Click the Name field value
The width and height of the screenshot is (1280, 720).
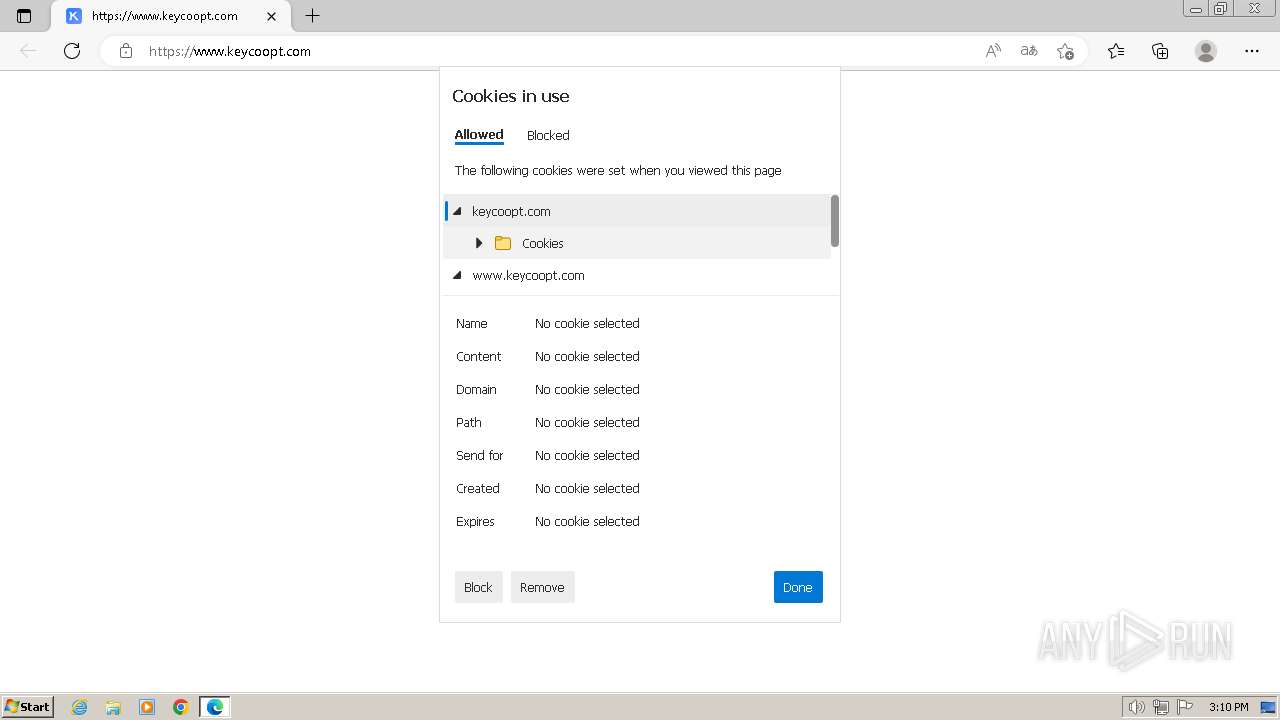pyautogui.click(x=587, y=323)
